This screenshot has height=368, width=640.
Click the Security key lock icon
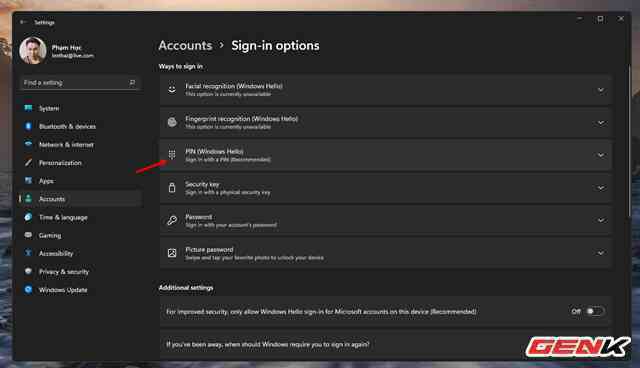172,187
